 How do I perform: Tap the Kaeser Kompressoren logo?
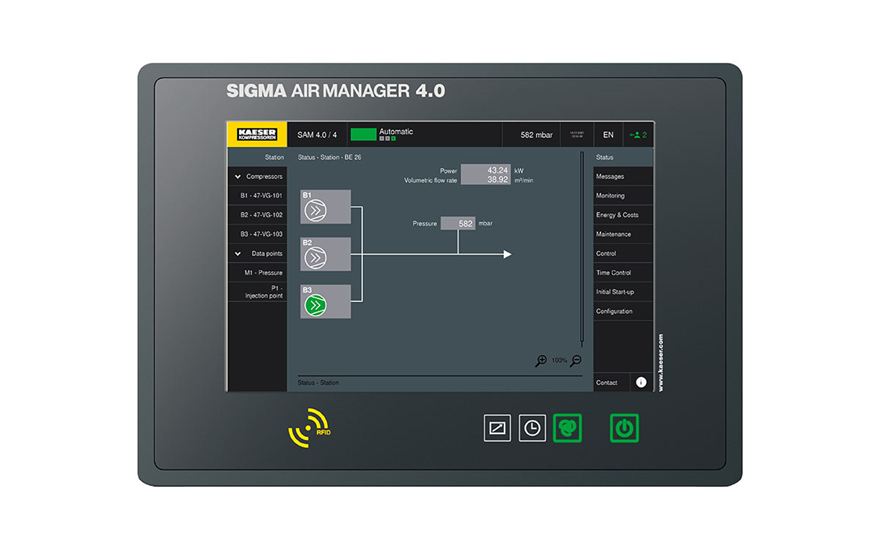[x=257, y=135]
